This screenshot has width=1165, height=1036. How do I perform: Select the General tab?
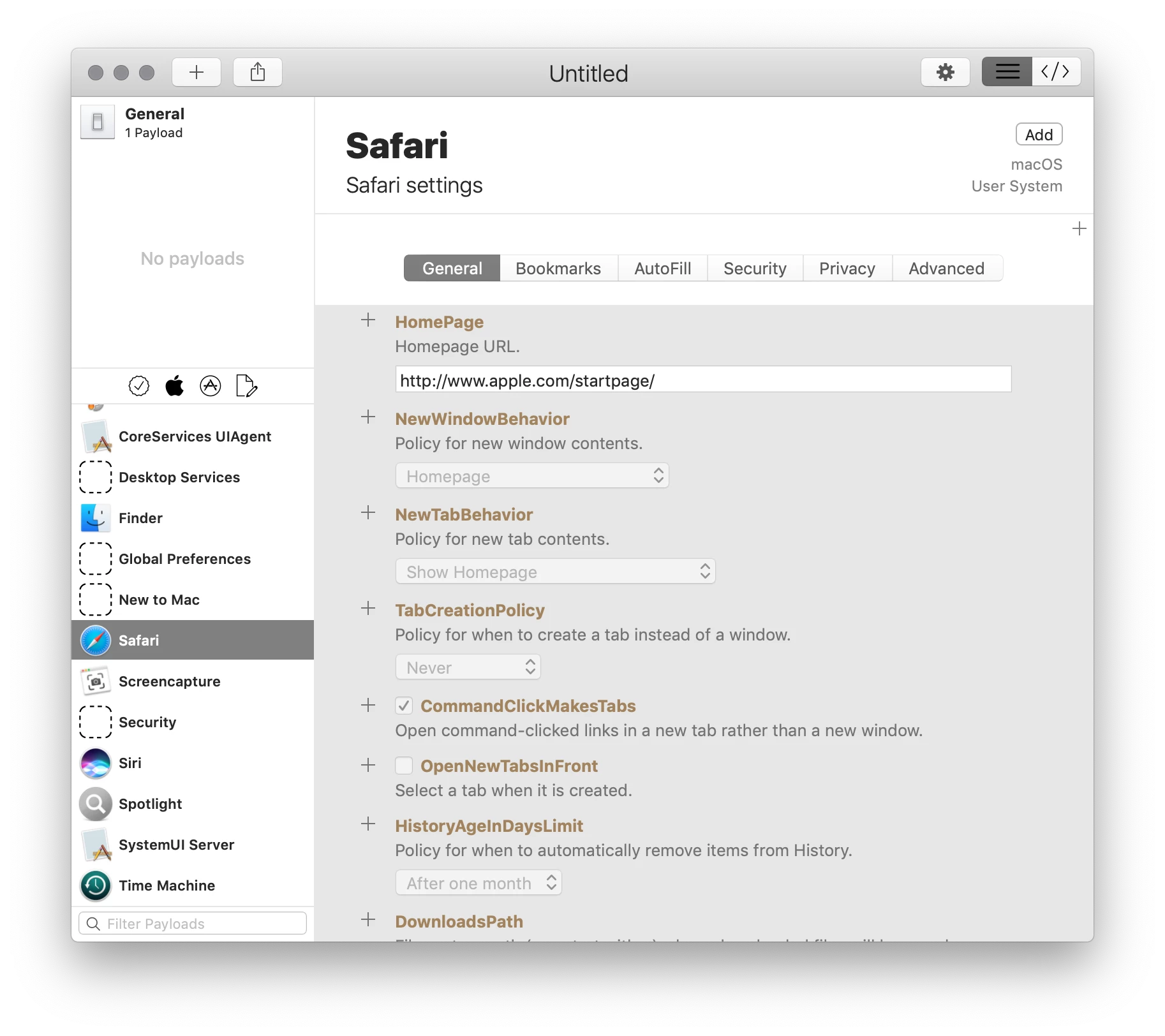click(x=452, y=268)
